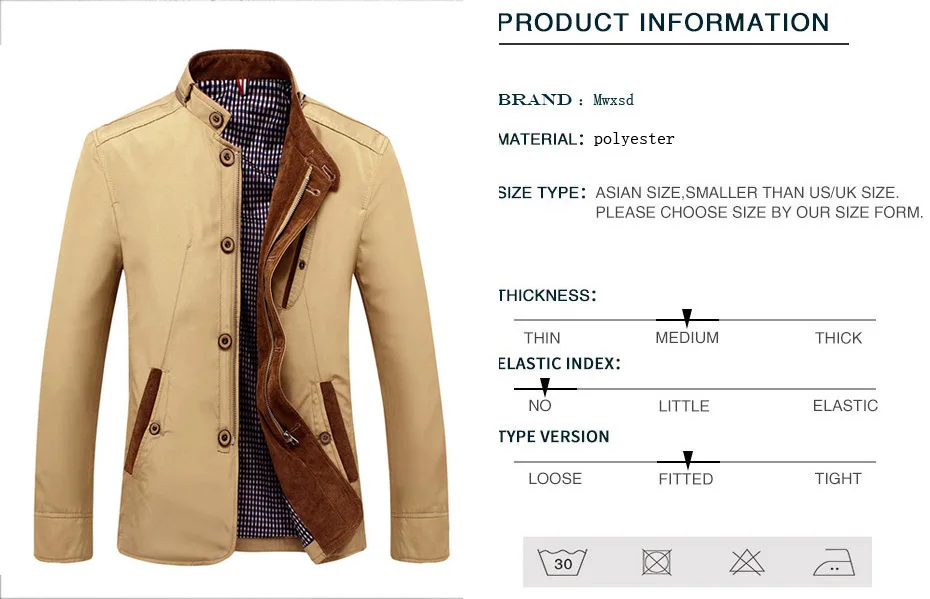
Task: Click the polyester material text
Action: coord(634,139)
